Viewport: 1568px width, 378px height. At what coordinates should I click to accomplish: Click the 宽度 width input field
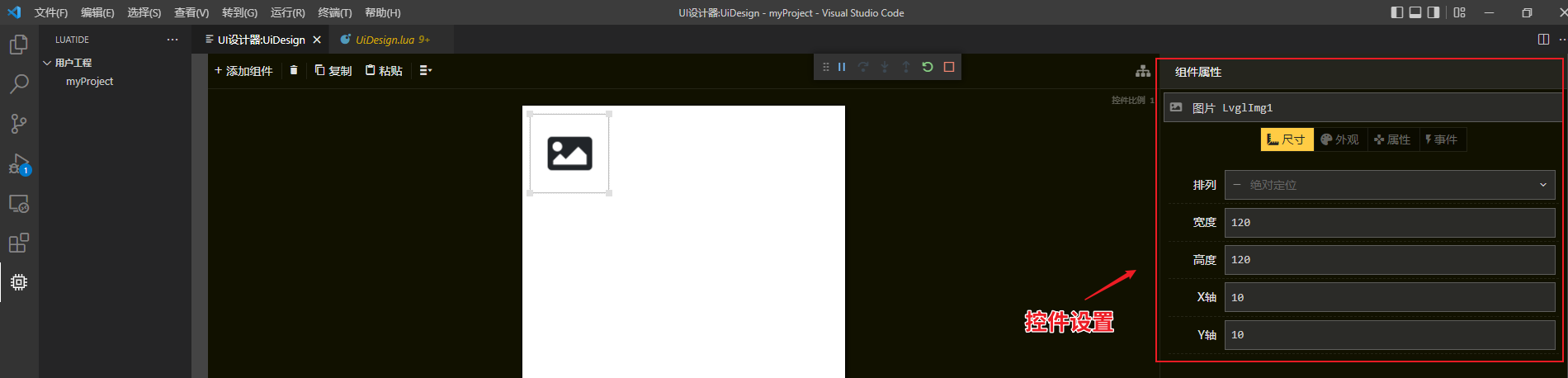[x=1389, y=223]
